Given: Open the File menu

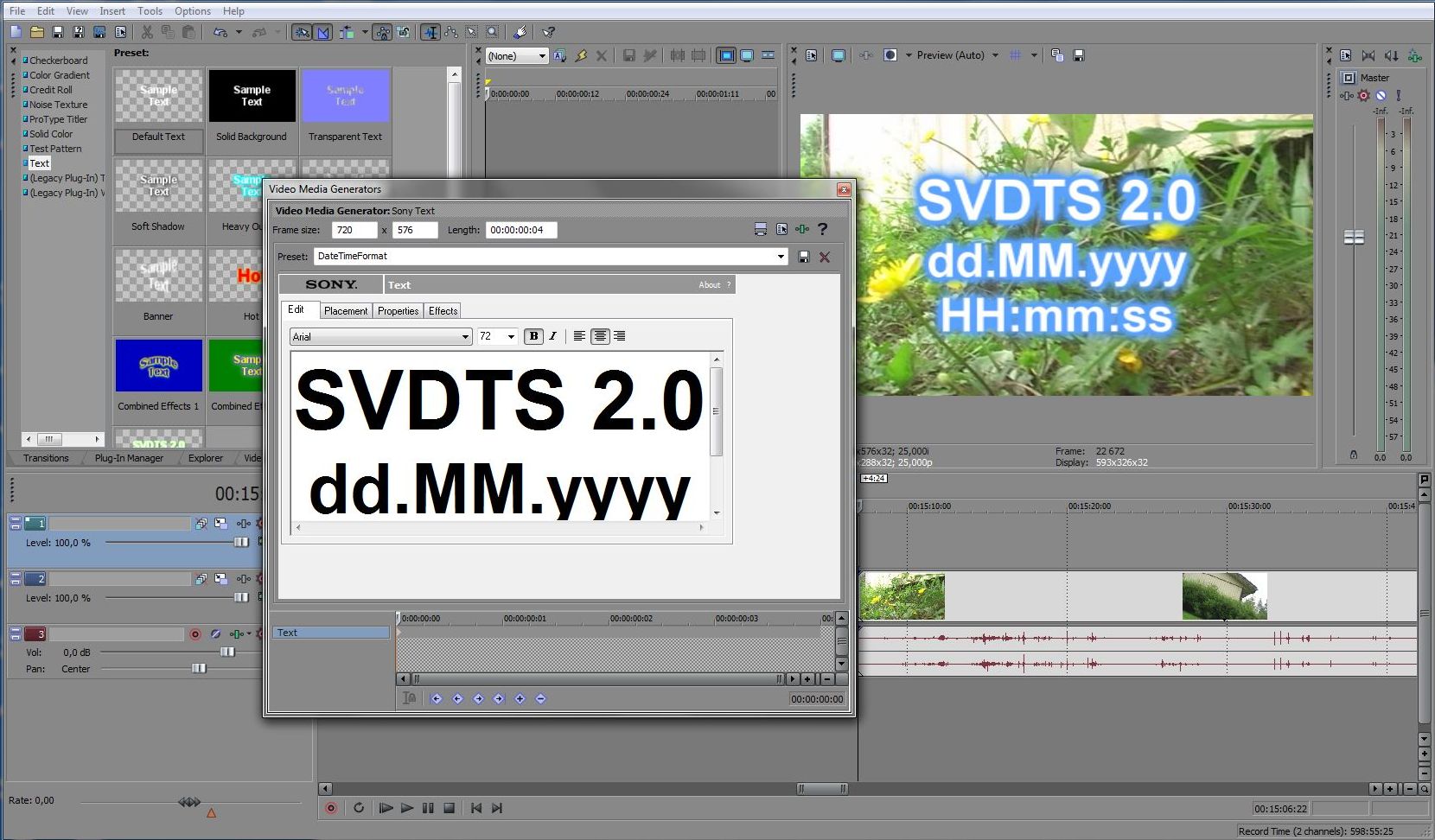Looking at the screenshot, I should [17, 11].
